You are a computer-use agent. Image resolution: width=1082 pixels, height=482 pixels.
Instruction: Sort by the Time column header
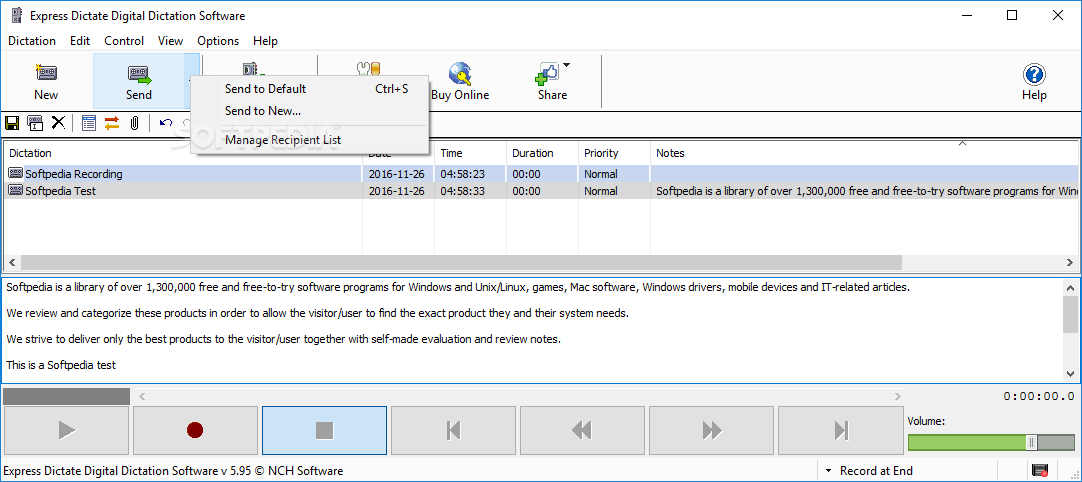coord(471,153)
